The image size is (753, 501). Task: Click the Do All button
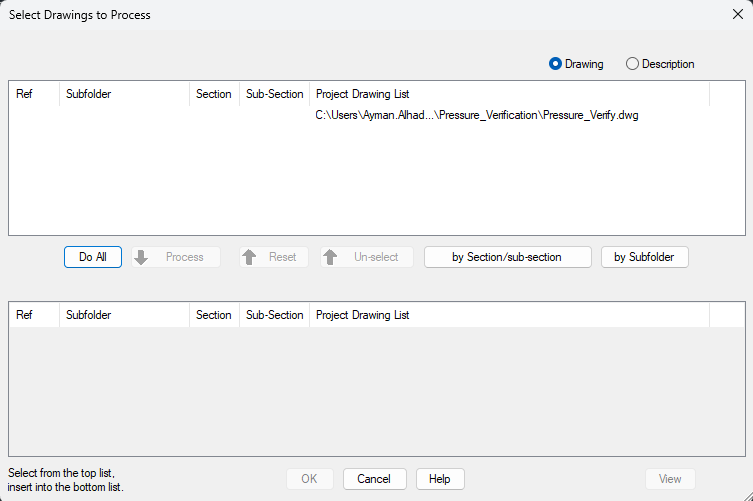click(x=93, y=257)
